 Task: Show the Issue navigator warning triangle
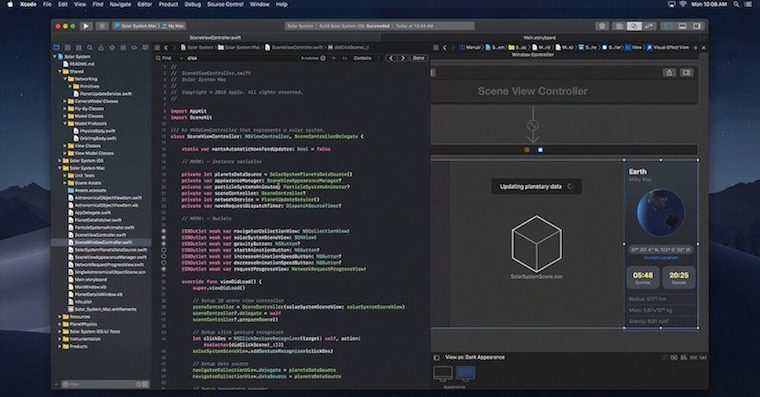(101, 48)
